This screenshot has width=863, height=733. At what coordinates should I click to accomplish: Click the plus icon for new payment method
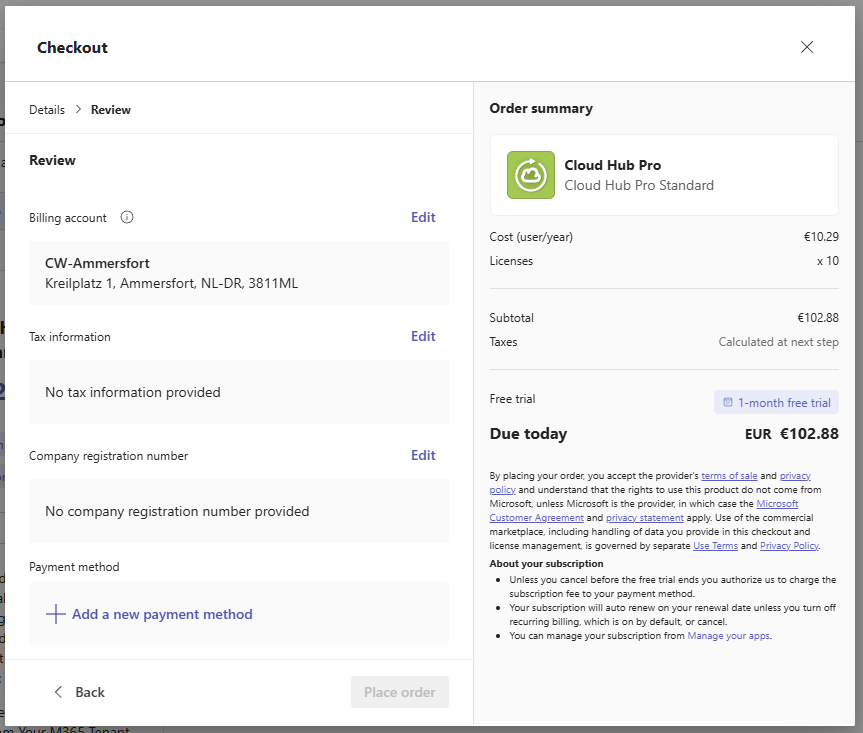click(x=56, y=614)
